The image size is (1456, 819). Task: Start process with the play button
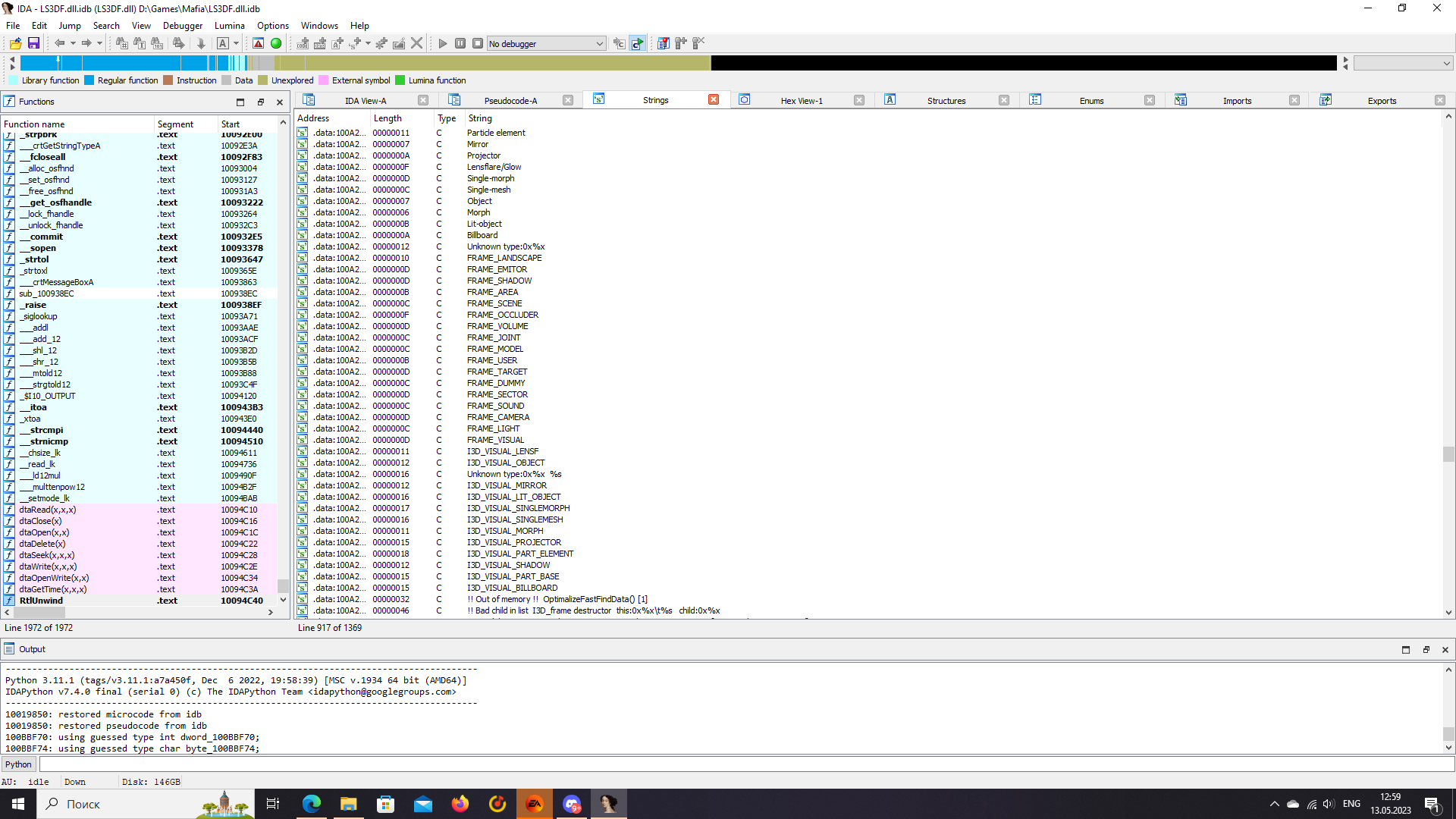point(443,43)
